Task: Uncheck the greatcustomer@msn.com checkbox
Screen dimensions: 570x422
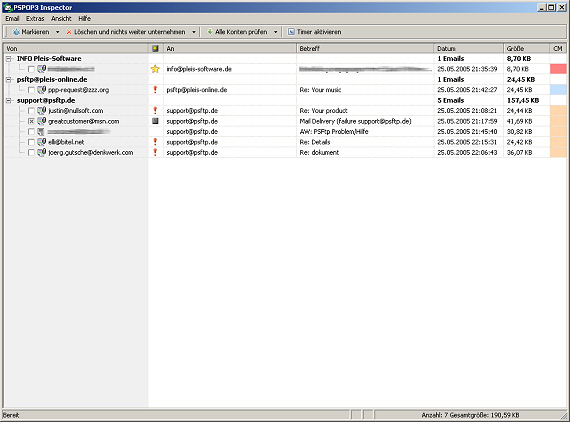Action: (31, 121)
